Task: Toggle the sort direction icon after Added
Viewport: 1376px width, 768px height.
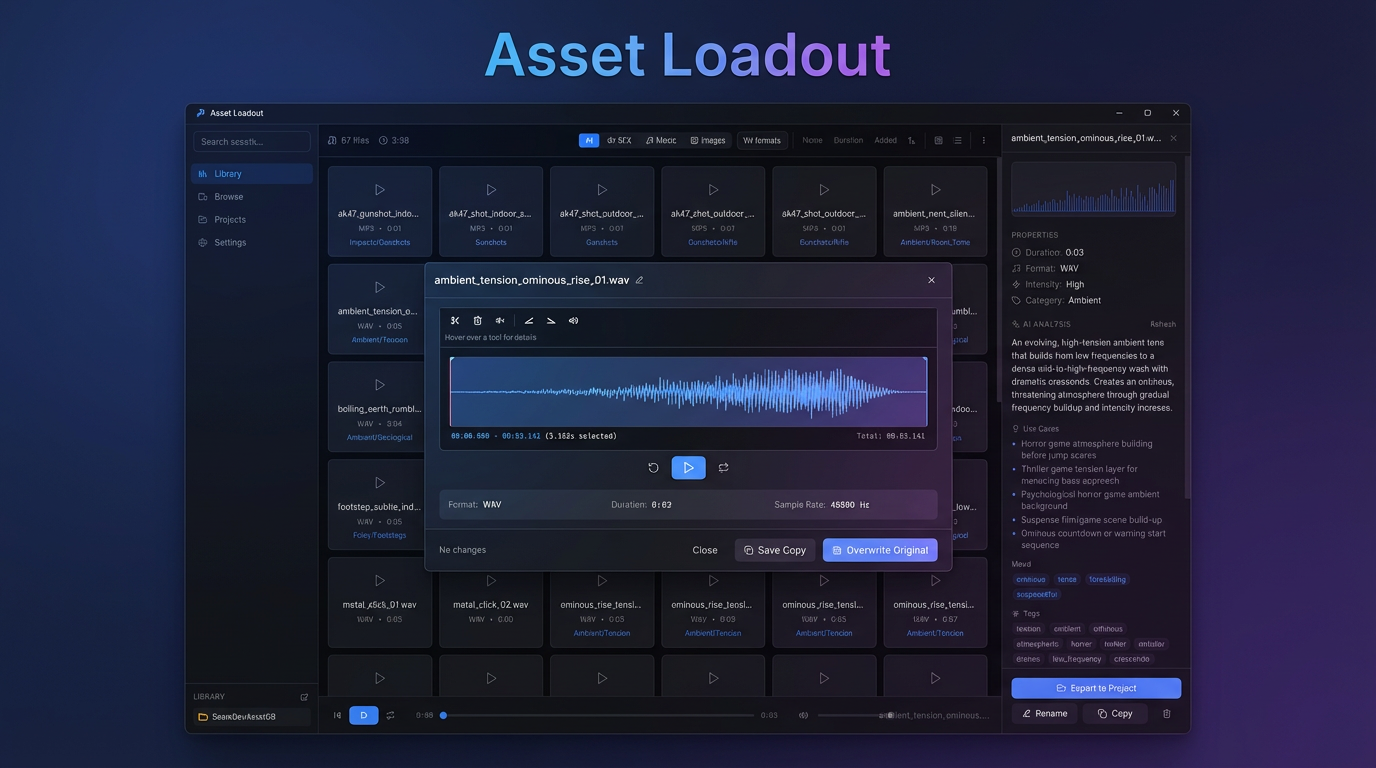Action: [x=911, y=141]
